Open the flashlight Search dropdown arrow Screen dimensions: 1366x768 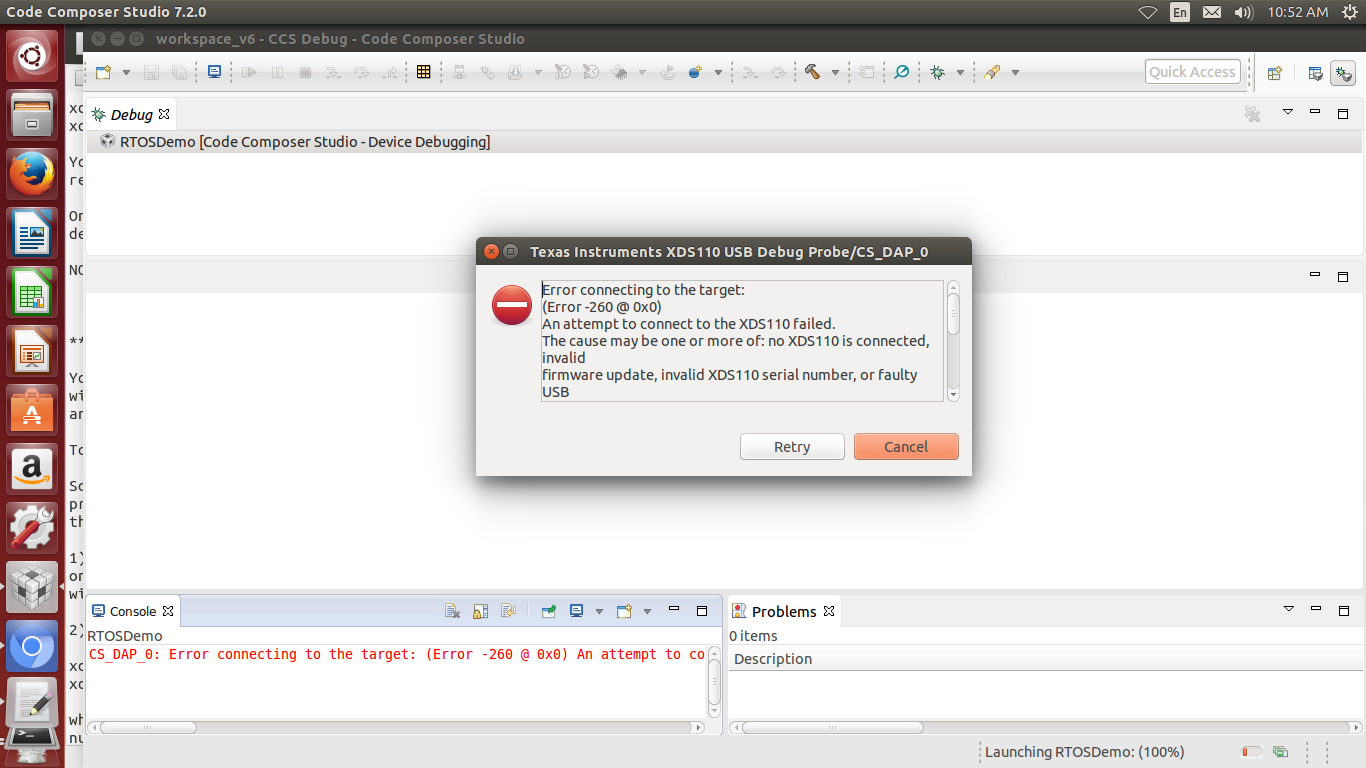coord(1015,72)
